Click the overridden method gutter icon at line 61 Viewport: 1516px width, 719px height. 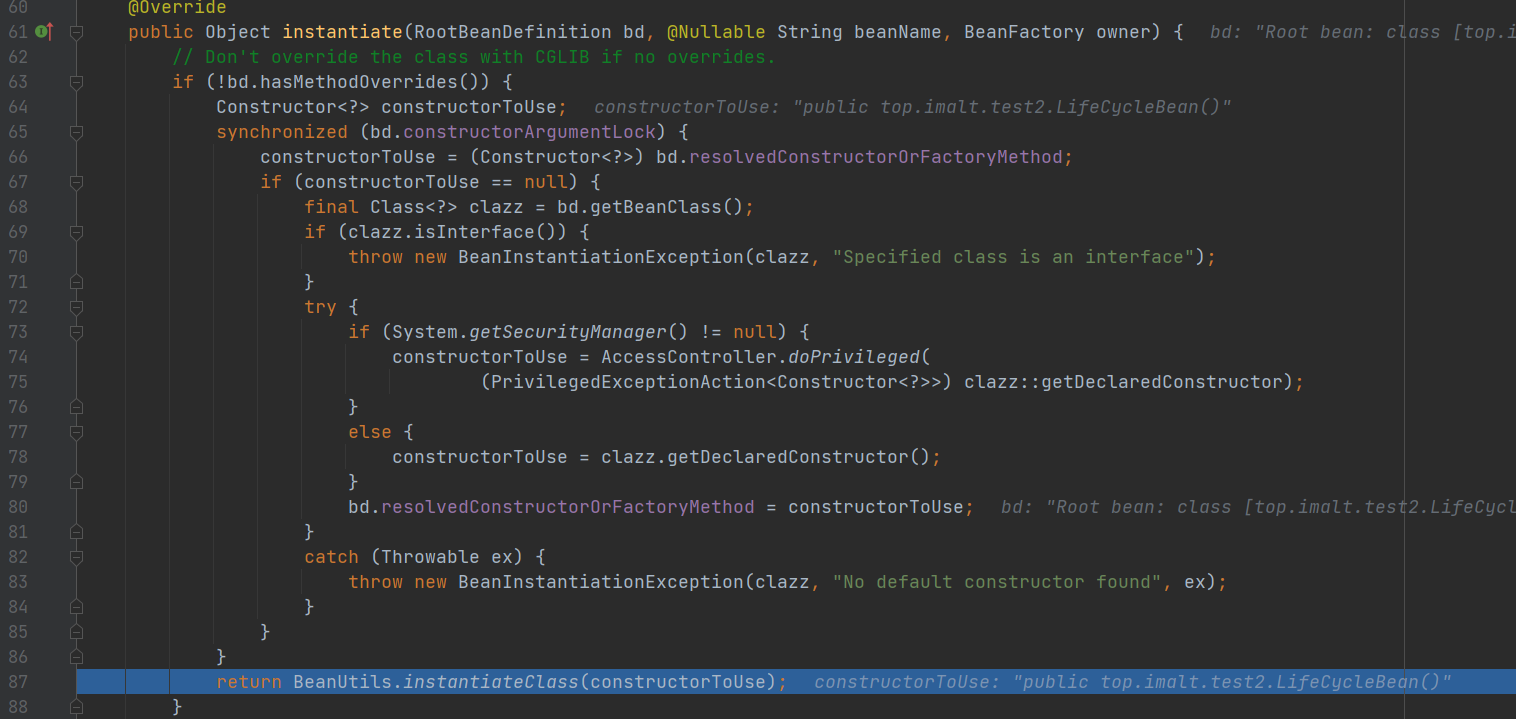(42, 32)
